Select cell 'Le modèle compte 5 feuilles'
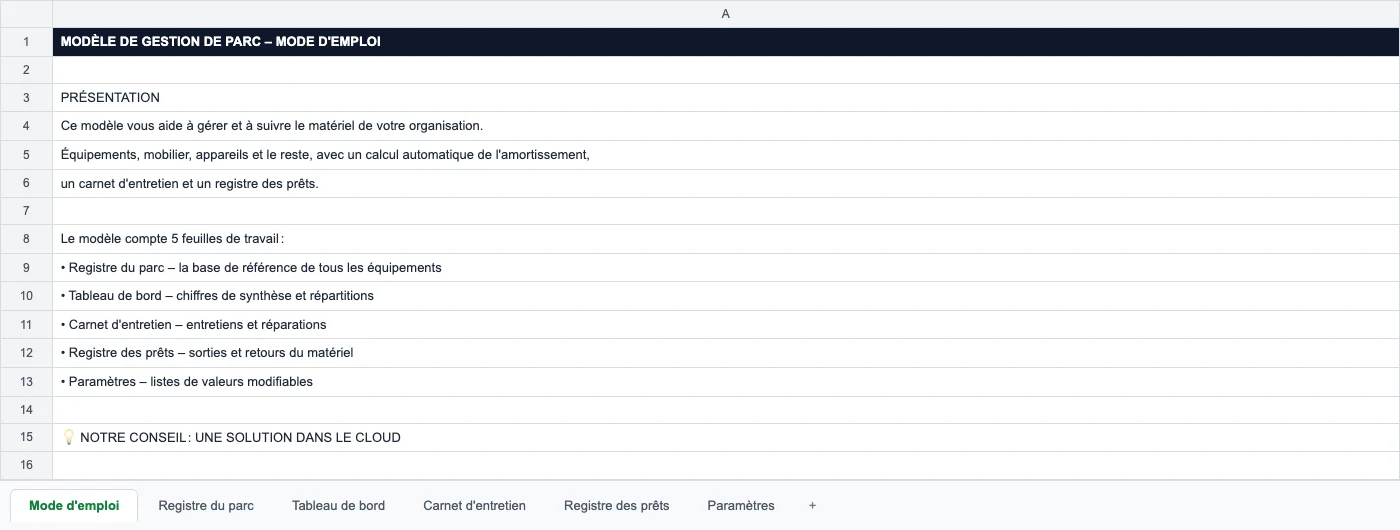The height and width of the screenshot is (530, 1400). pyautogui.click(x=725, y=239)
